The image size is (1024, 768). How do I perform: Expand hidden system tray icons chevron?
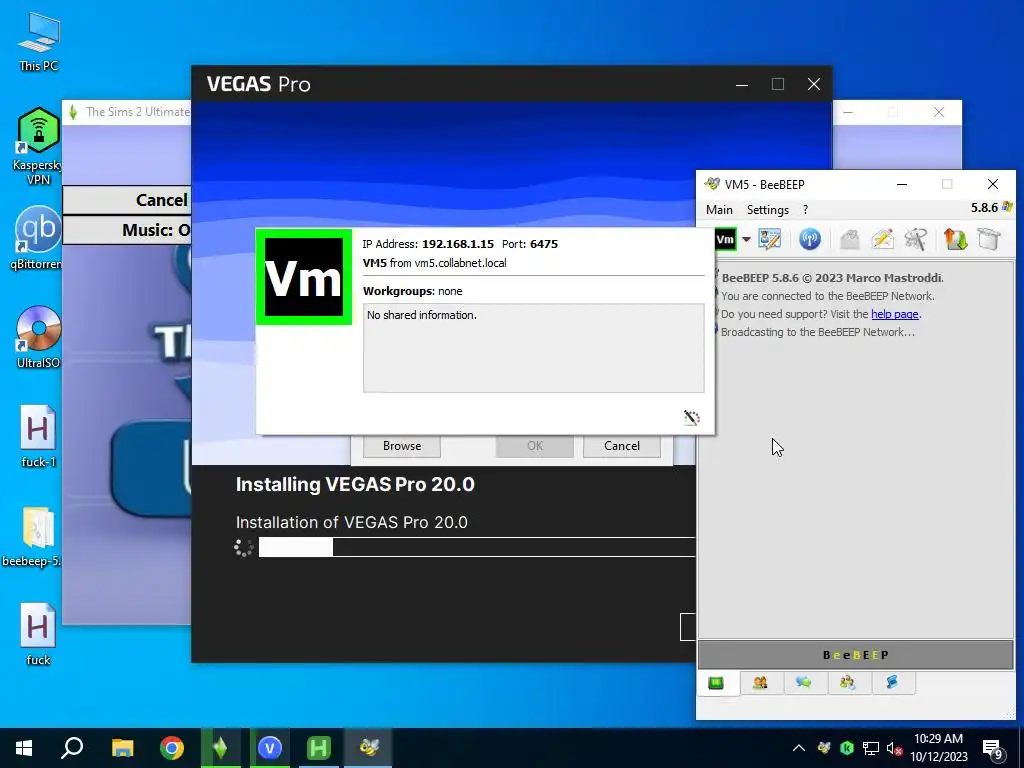[x=799, y=748]
